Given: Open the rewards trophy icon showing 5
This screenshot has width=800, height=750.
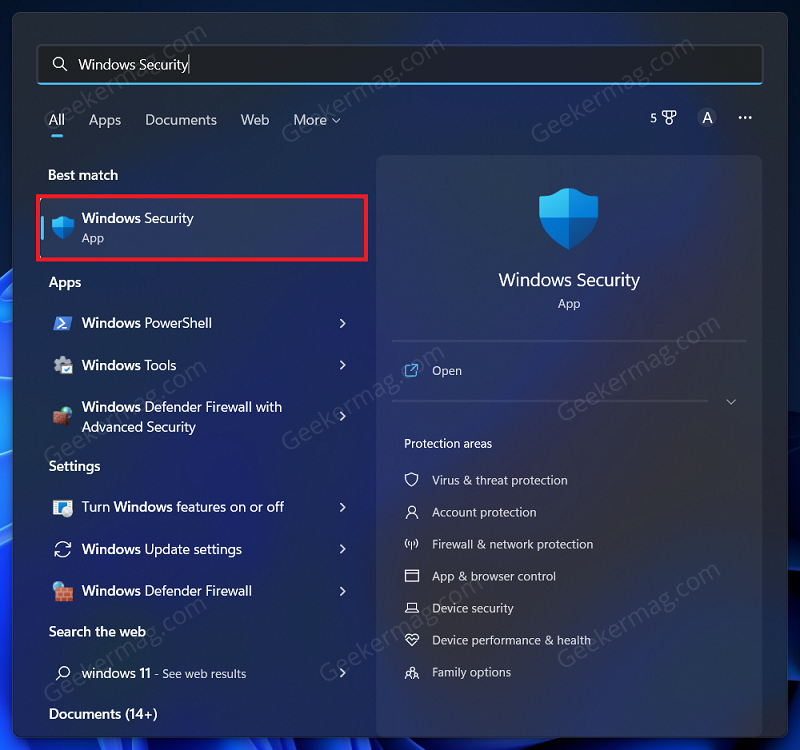Looking at the screenshot, I should [663, 118].
